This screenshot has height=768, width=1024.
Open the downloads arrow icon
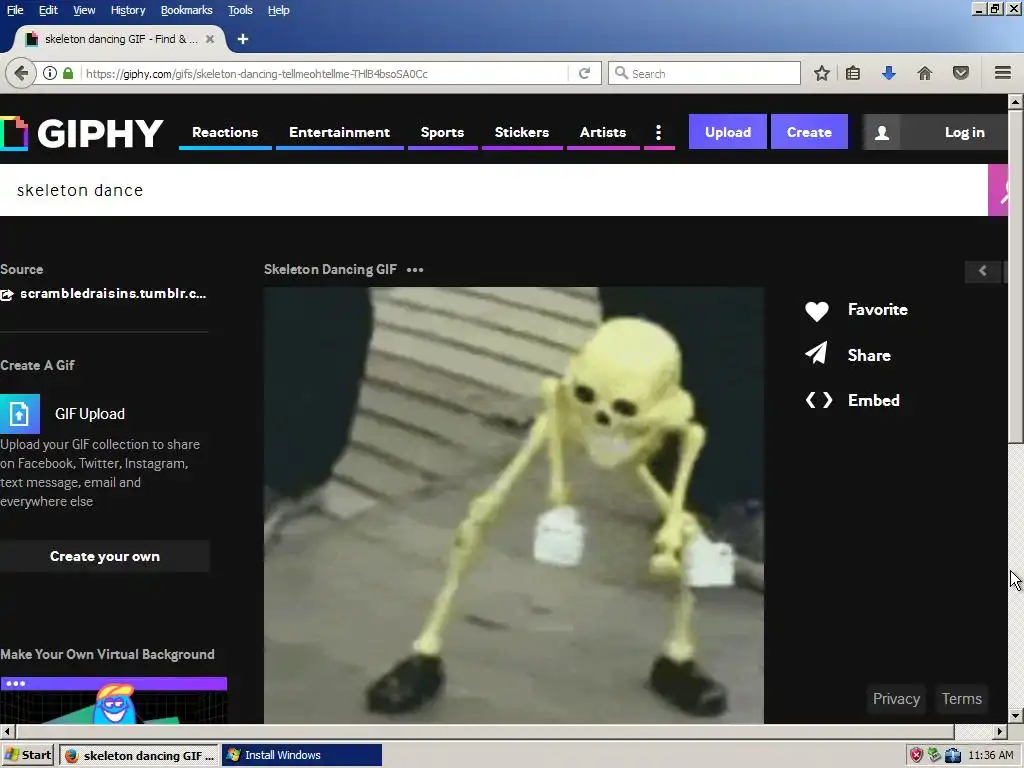pos(888,73)
